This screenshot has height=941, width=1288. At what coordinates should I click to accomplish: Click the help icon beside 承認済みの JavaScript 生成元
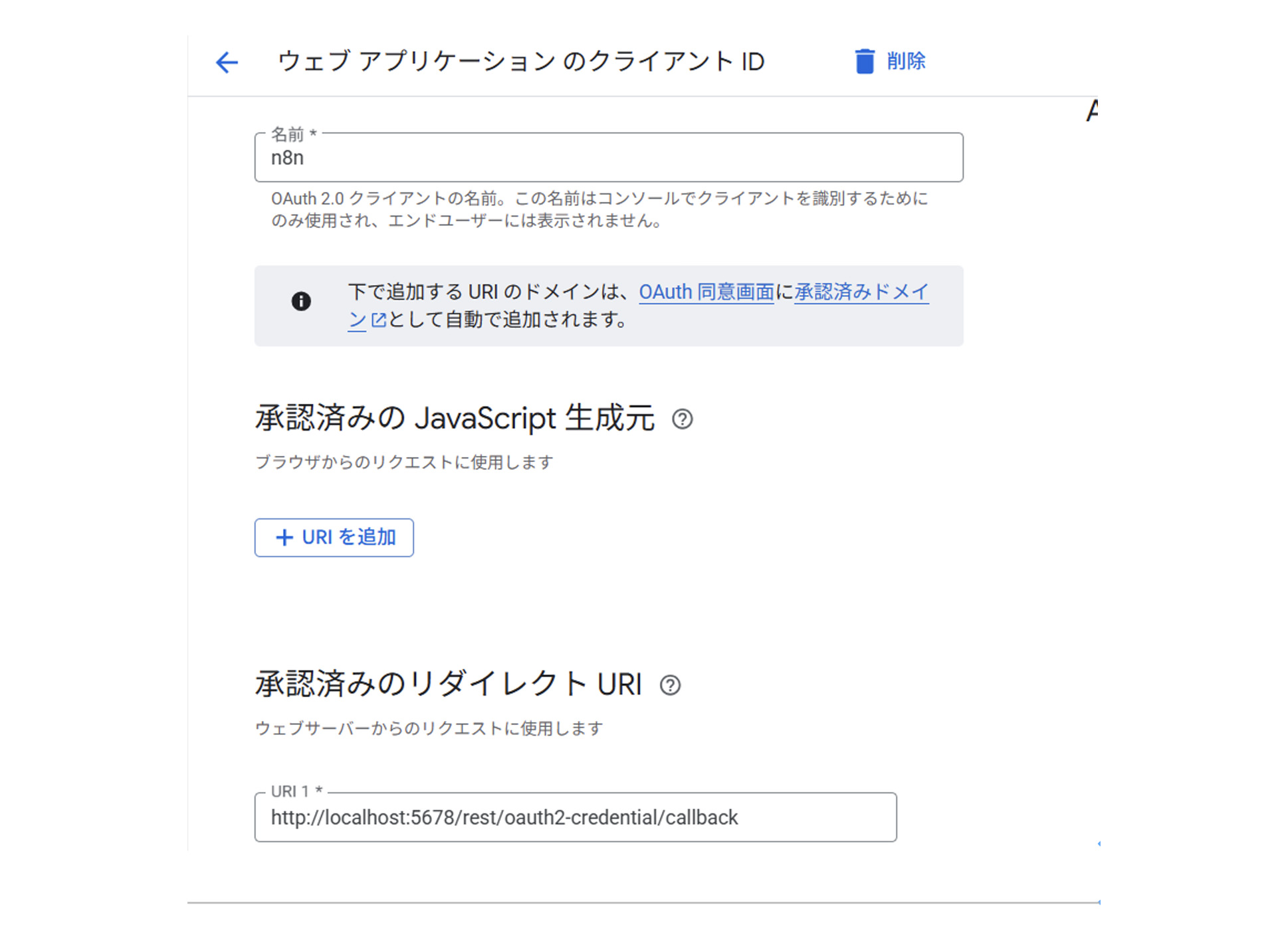pyautogui.click(x=685, y=419)
